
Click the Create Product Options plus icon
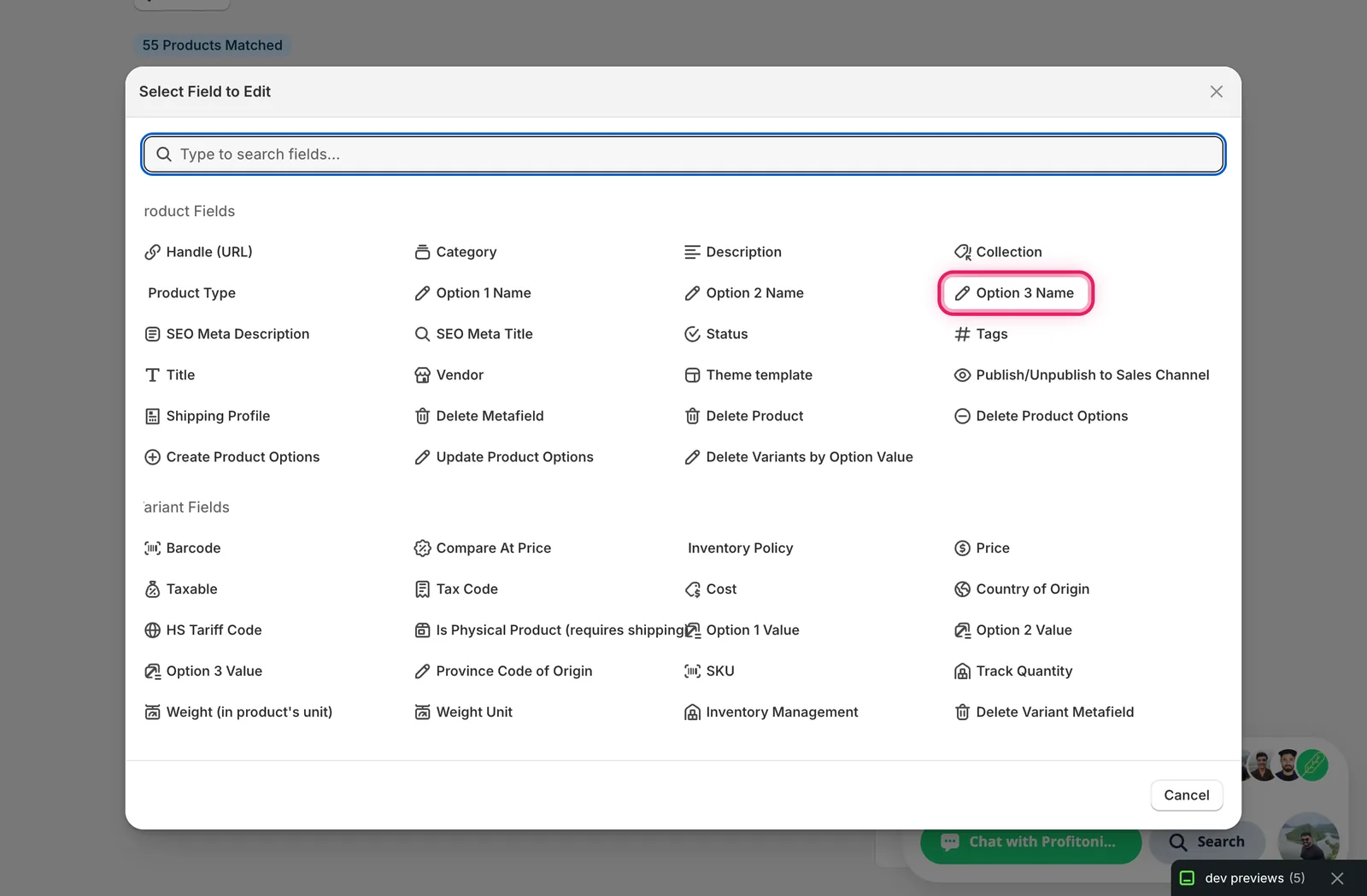click(152, 457)
